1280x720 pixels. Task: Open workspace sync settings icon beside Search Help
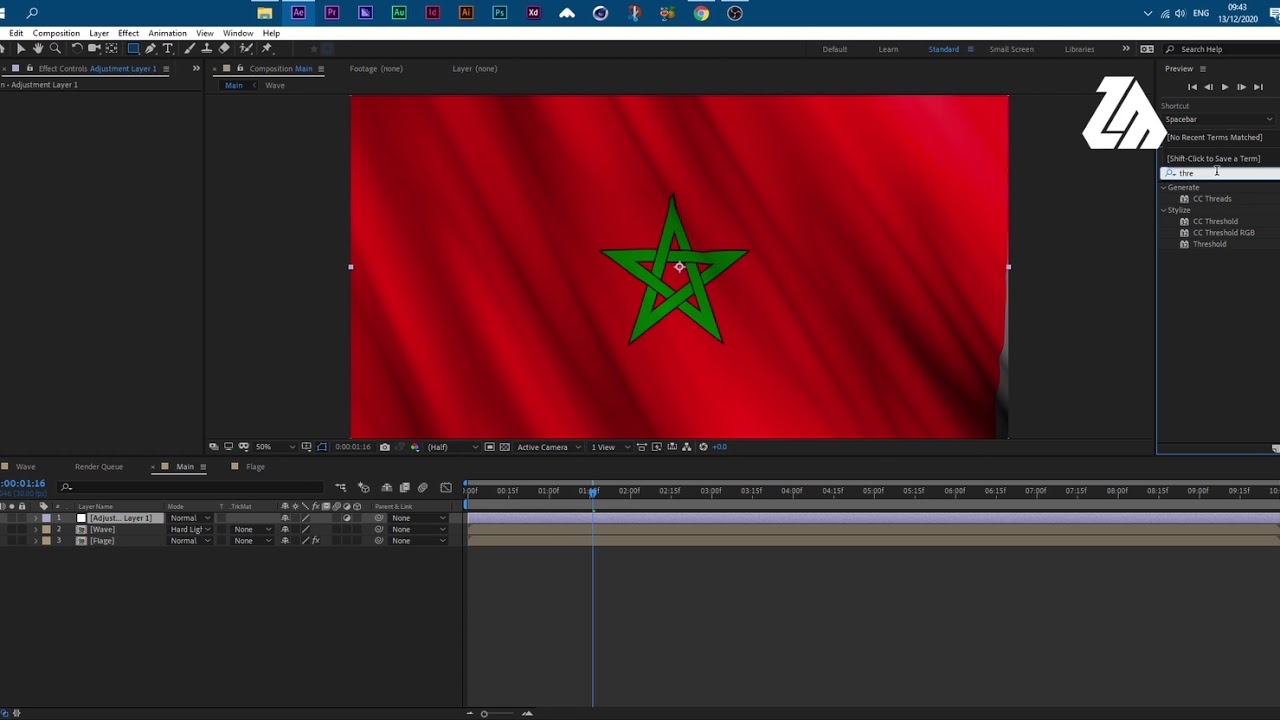[x=1147, y=49]
